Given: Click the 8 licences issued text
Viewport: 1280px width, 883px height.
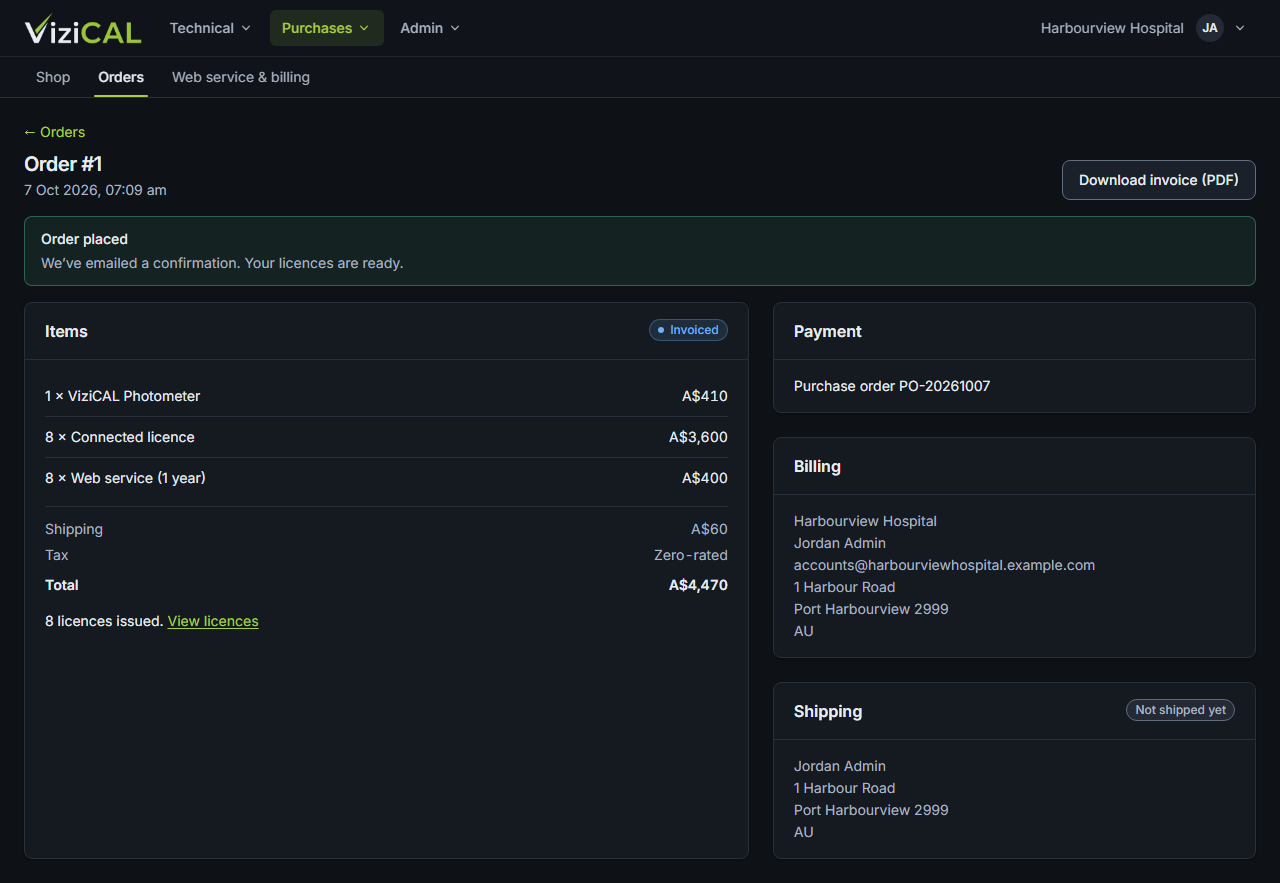Looking at the screenshot, I should 104,621.
